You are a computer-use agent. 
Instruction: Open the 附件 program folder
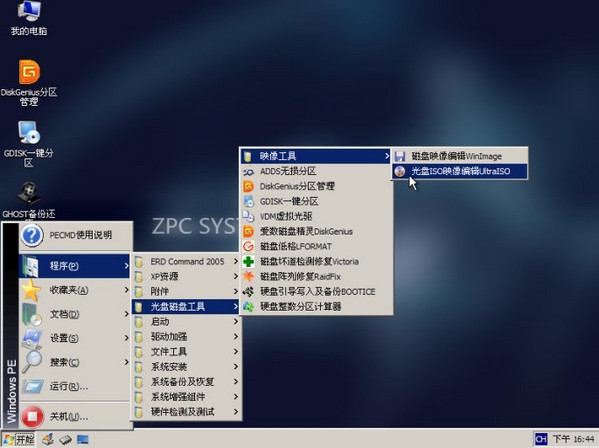tap(186, 291)
